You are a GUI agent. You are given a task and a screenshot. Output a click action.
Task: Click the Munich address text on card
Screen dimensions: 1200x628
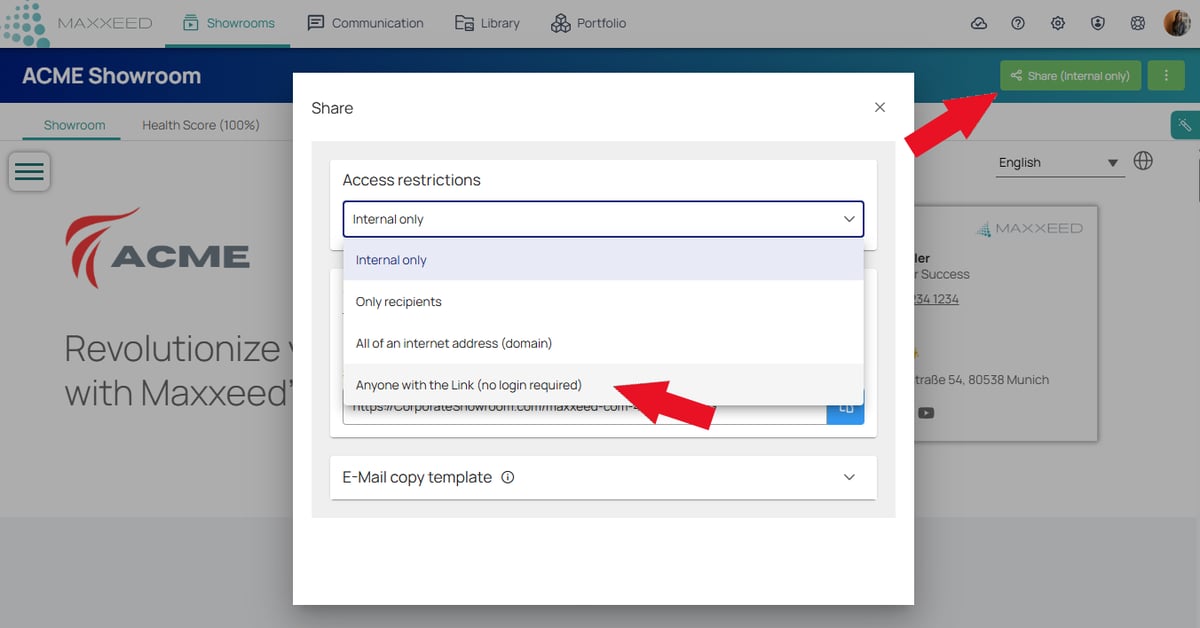coord(982,380)
